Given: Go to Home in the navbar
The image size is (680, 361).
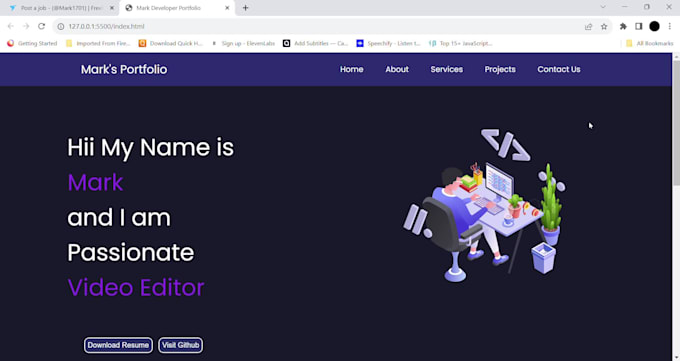Looking at the screenshot, I should point(352,69).
